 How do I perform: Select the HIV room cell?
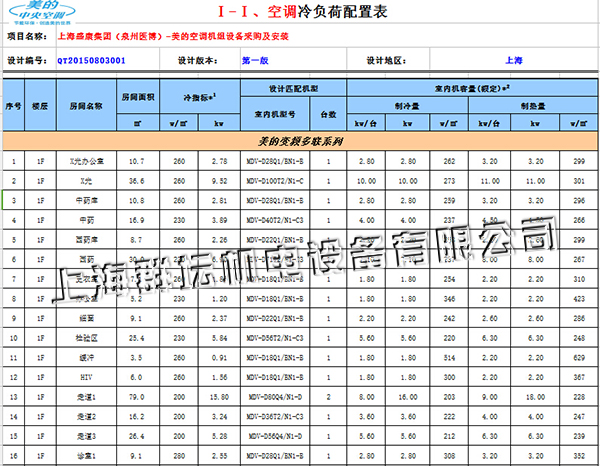click(86, 377)
